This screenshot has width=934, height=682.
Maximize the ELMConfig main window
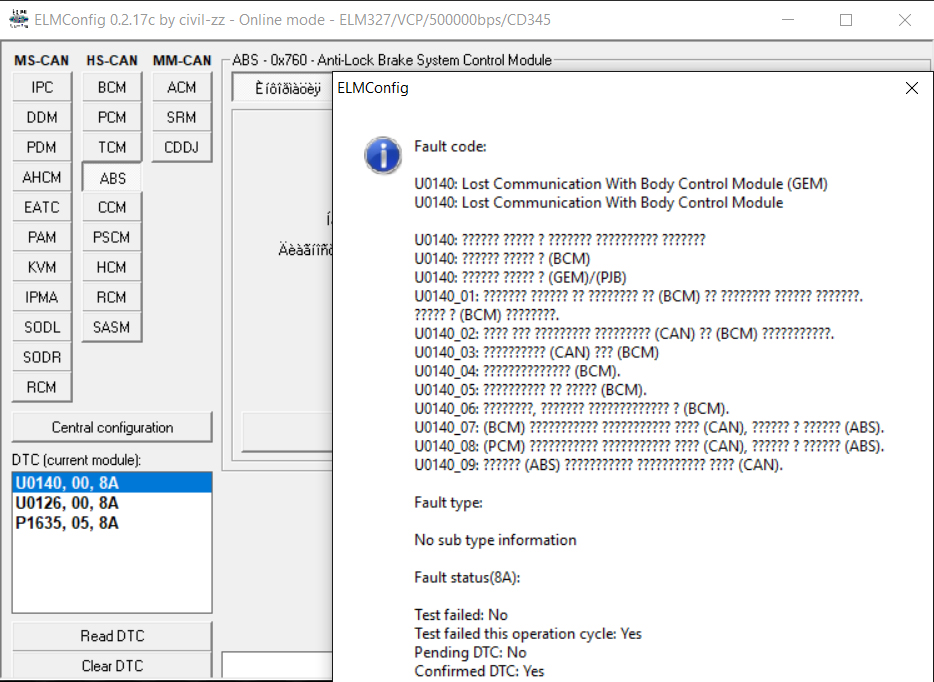pyautogui.click(x=846, y=20)
